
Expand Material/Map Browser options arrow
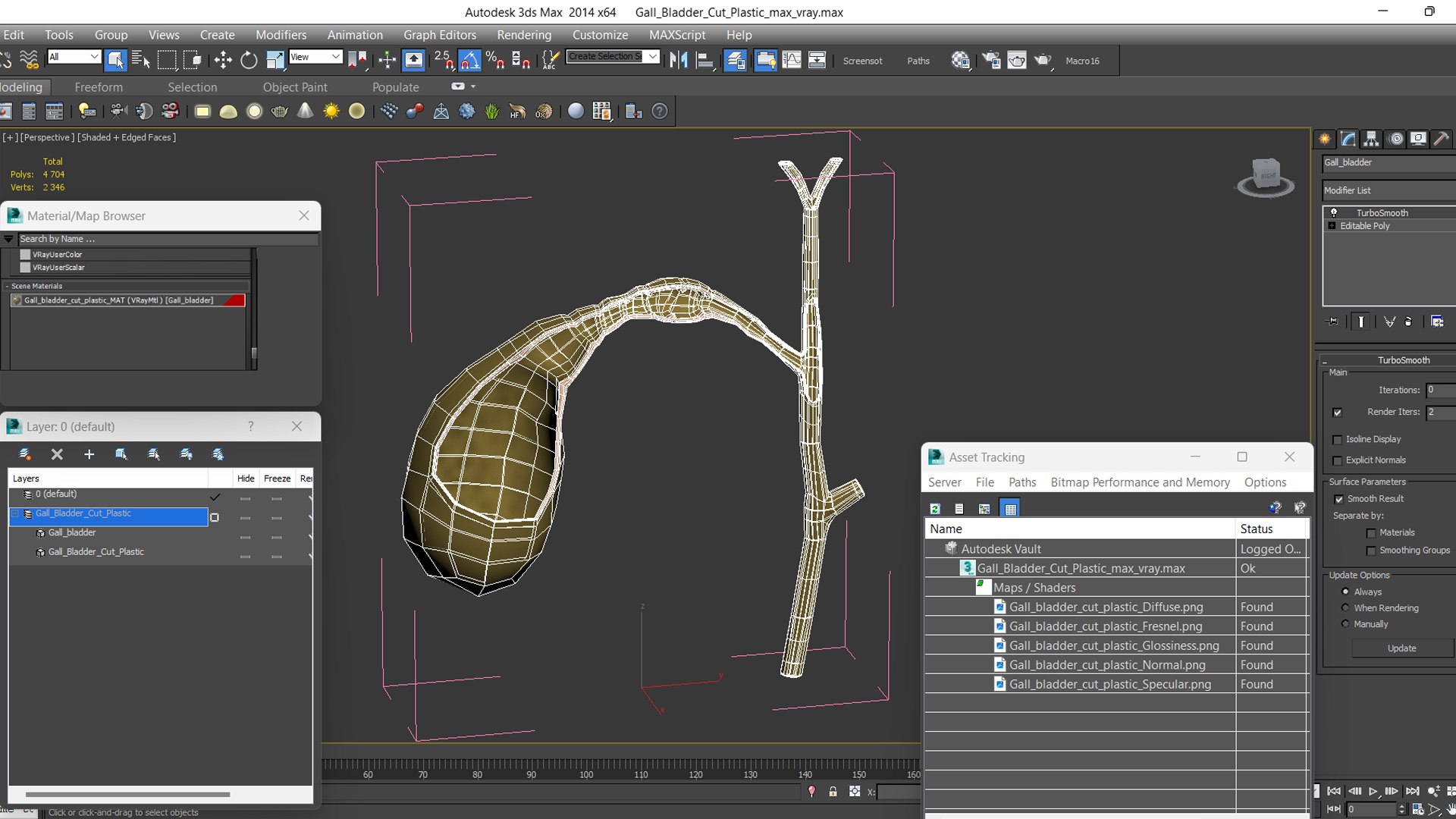click(8, 239)
